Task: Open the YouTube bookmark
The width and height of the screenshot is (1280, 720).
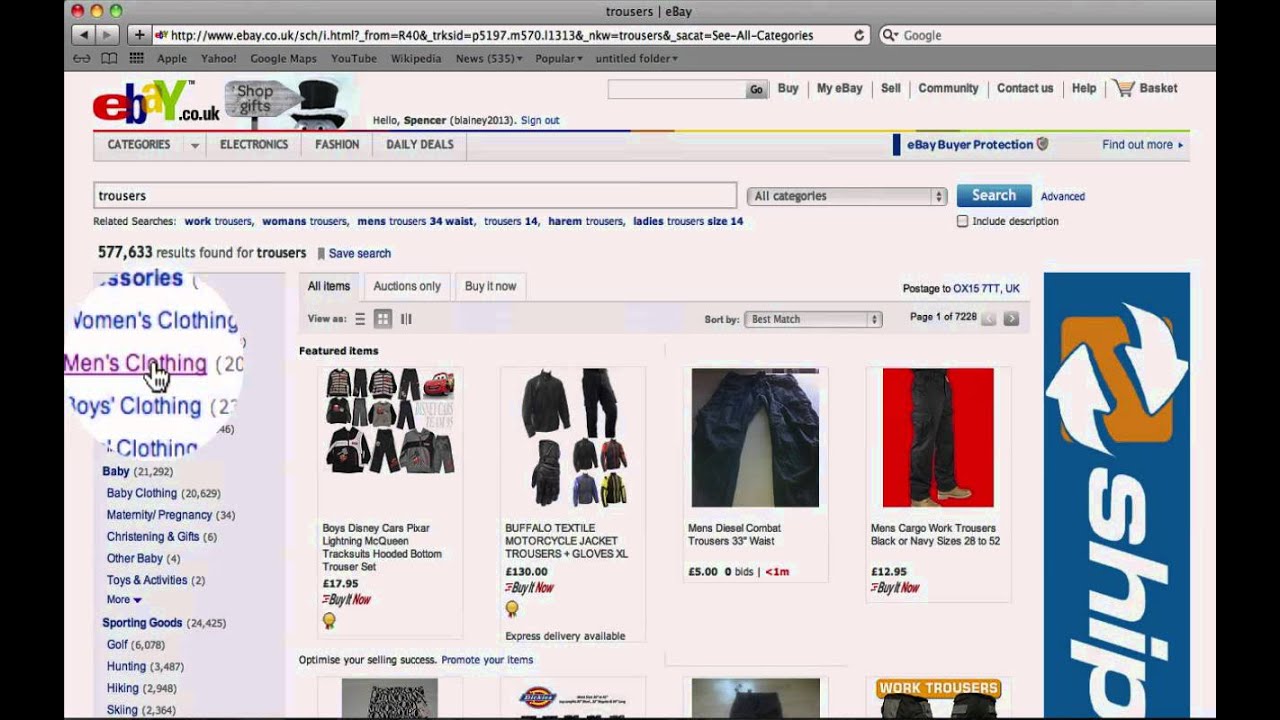Action: (x=354, y=58)
